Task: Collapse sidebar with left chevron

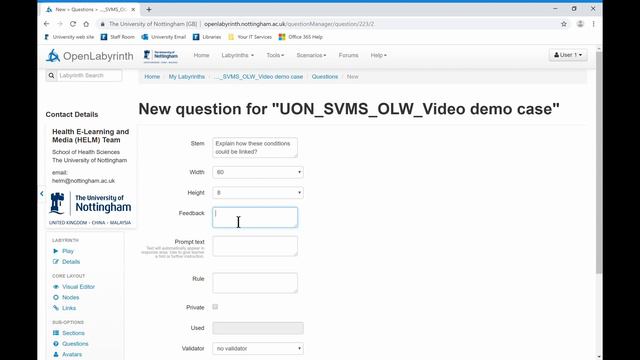Action: coord(42,193)
